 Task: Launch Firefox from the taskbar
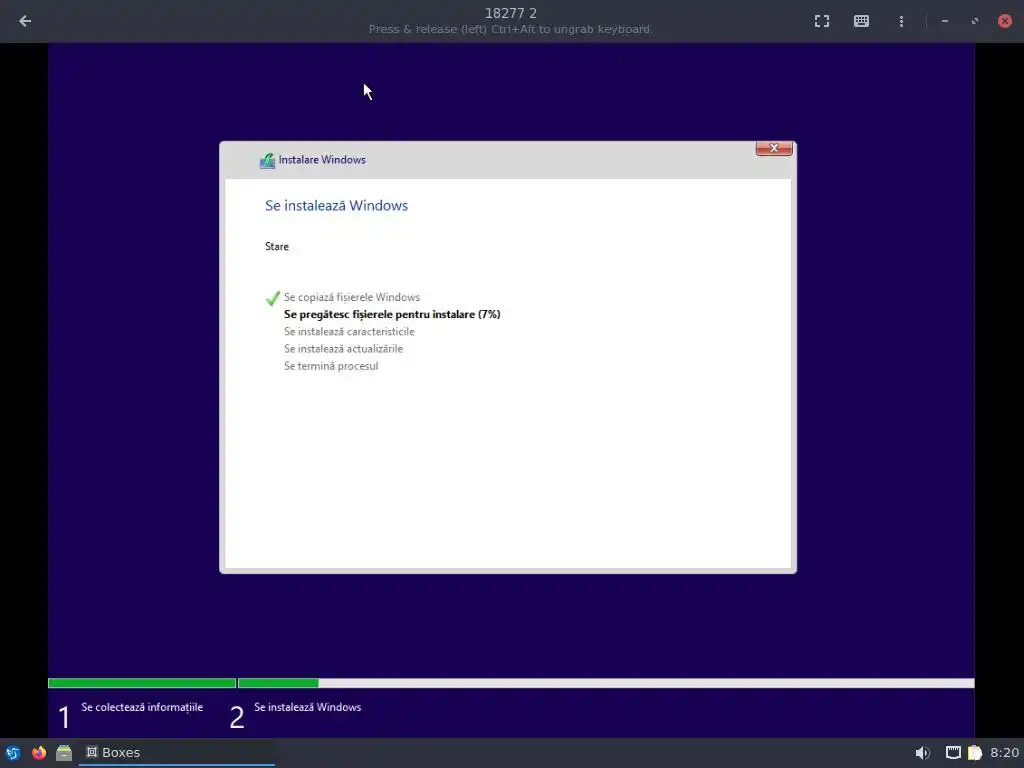coord(39,753)
